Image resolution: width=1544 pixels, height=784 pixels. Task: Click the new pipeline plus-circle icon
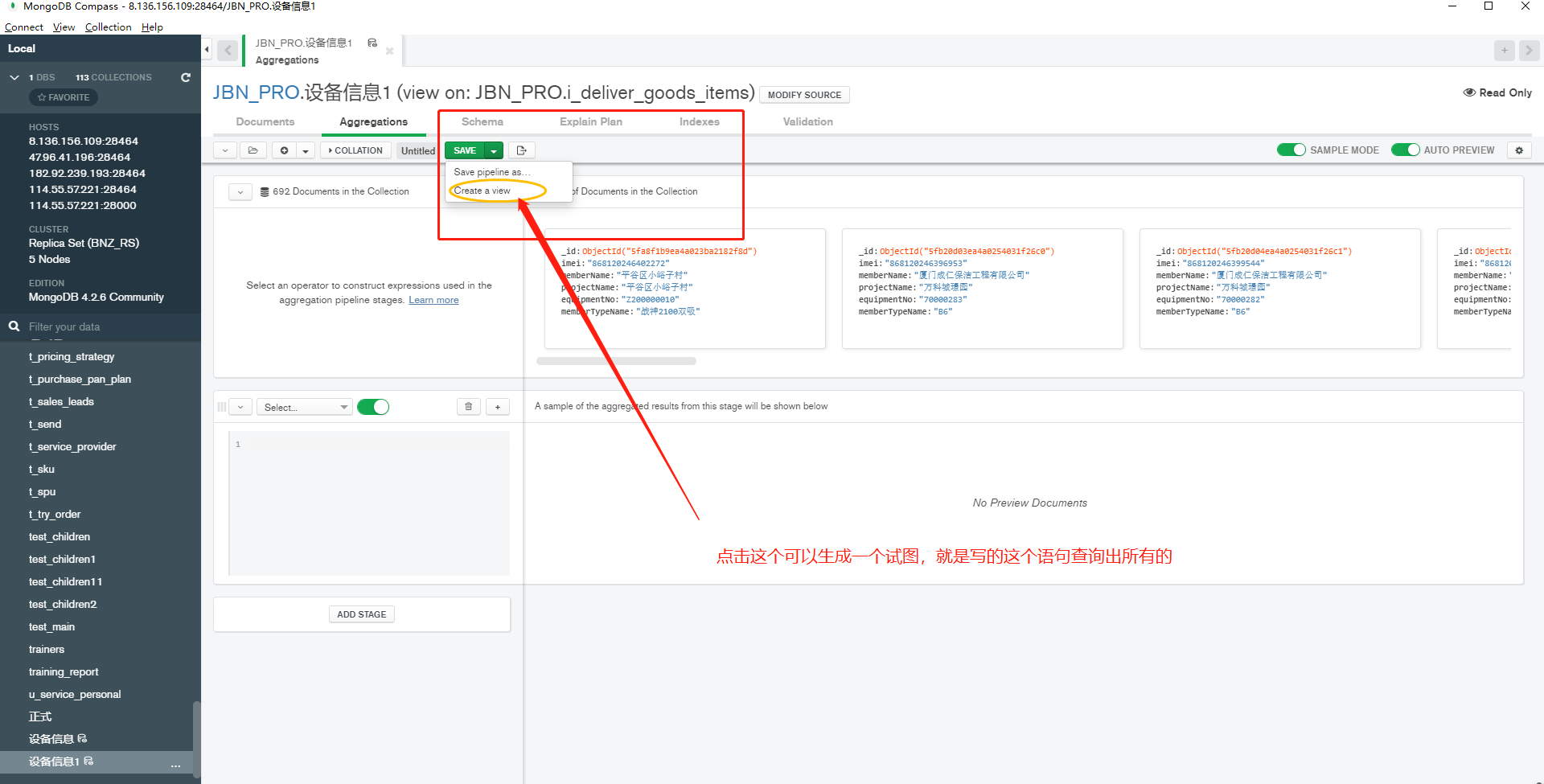[284, 150]
